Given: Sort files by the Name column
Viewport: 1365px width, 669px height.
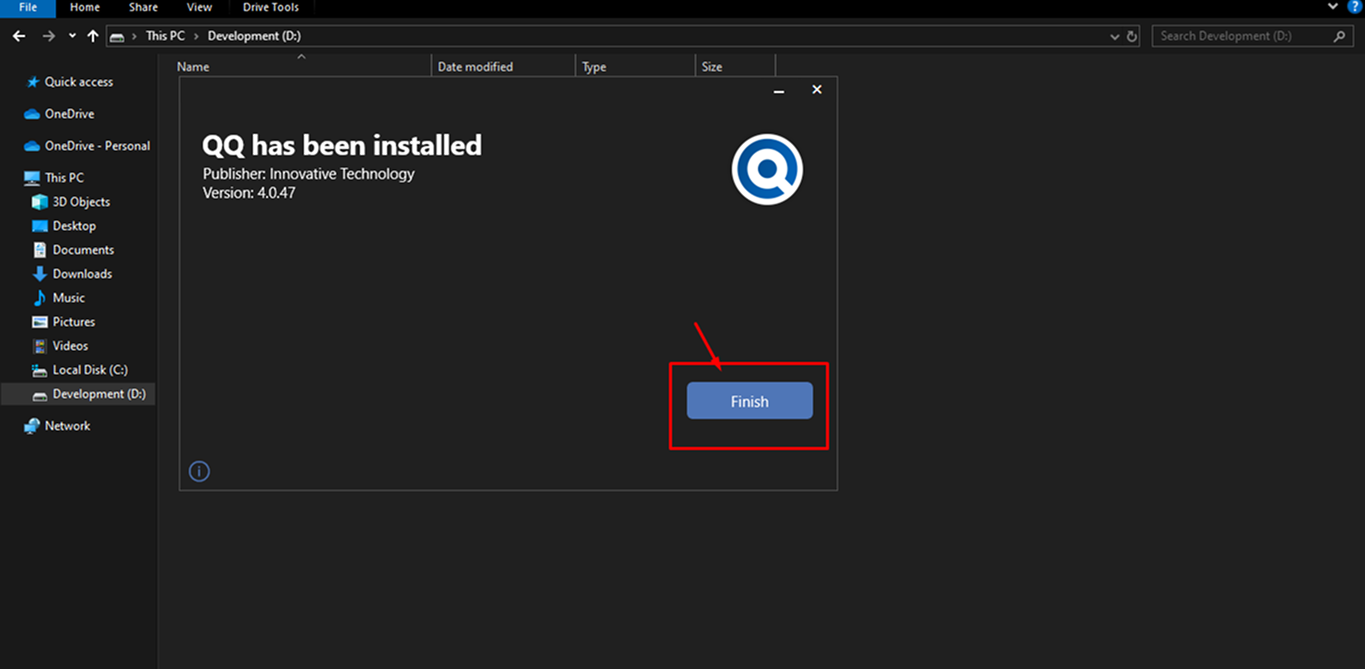Looking at the screenshot, I should point(304,67).
